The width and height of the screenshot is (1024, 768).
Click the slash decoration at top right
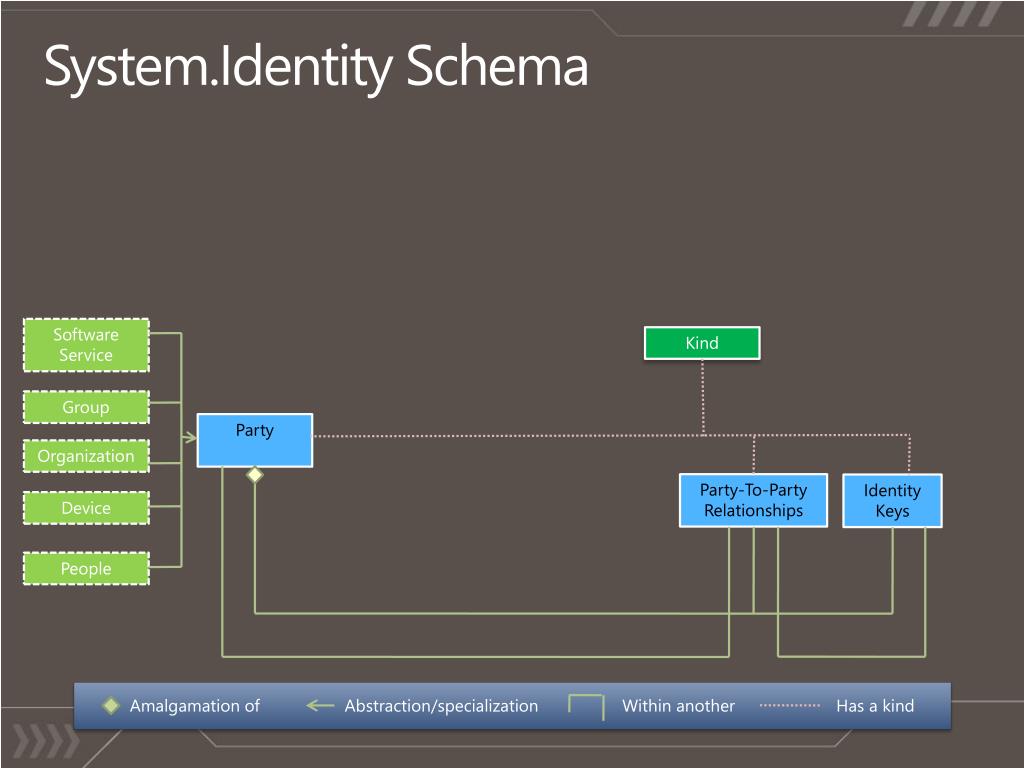pos(952,14)
